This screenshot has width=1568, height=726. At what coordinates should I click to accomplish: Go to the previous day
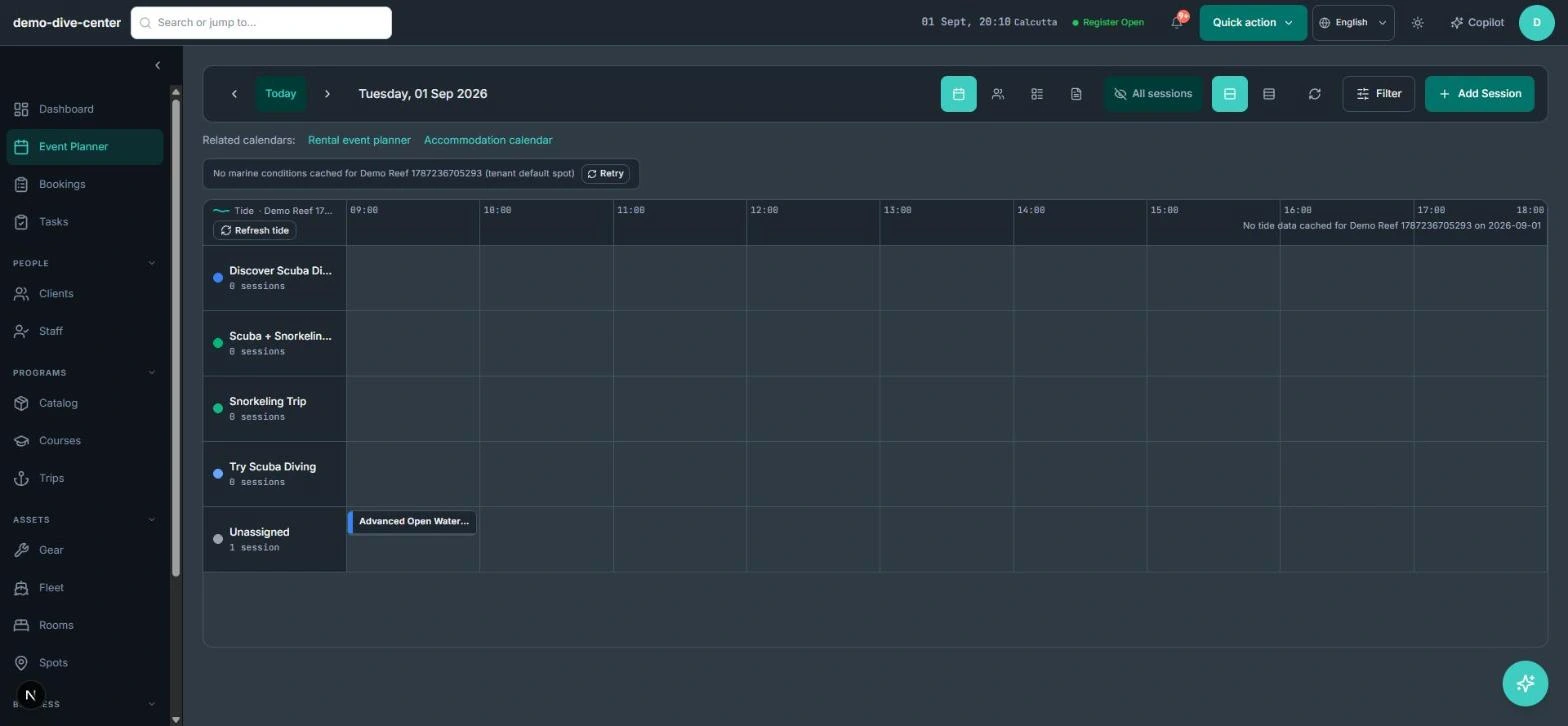click(x=234, y=94)
